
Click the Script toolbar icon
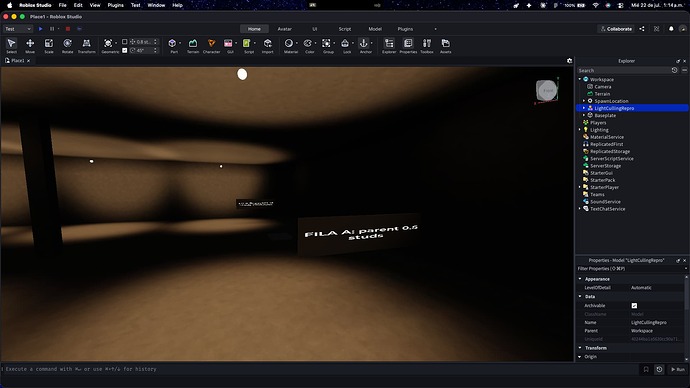click(x=246, y=43)
